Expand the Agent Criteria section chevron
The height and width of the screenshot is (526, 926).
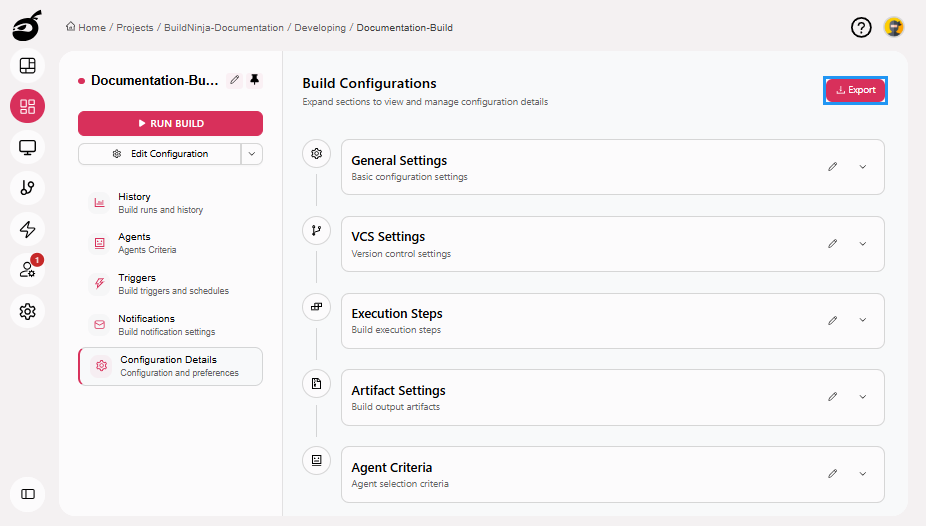coord(863,473)
